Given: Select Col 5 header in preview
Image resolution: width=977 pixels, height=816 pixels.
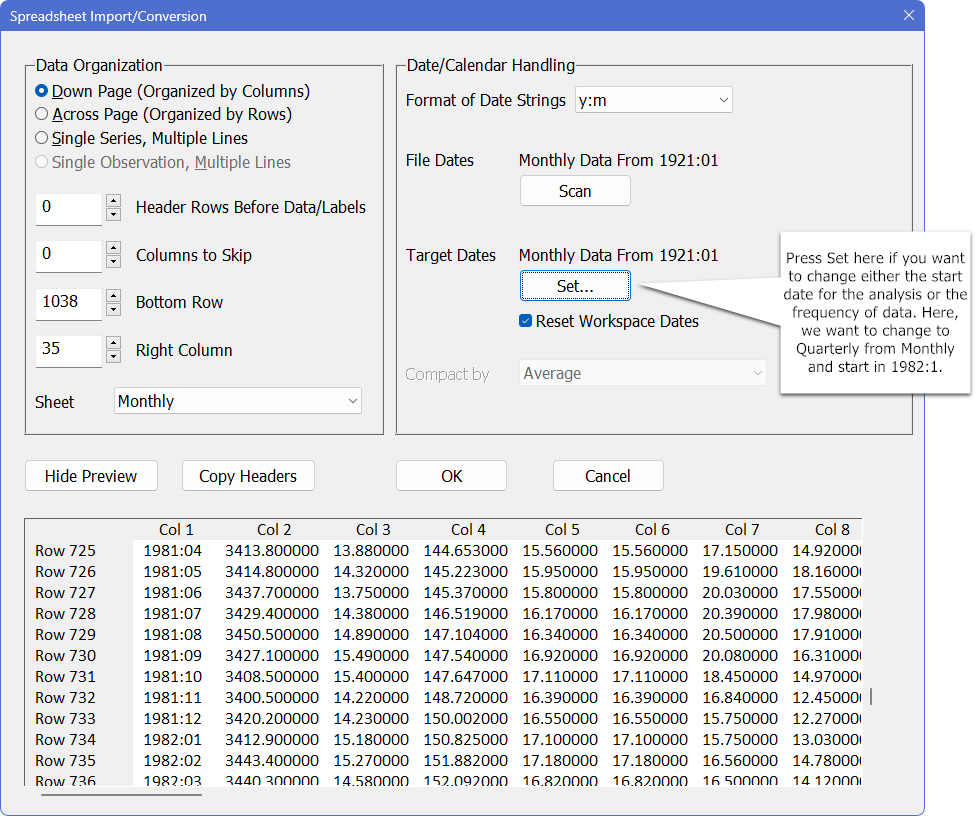Looking at the screenshot, I should (562, 529).
